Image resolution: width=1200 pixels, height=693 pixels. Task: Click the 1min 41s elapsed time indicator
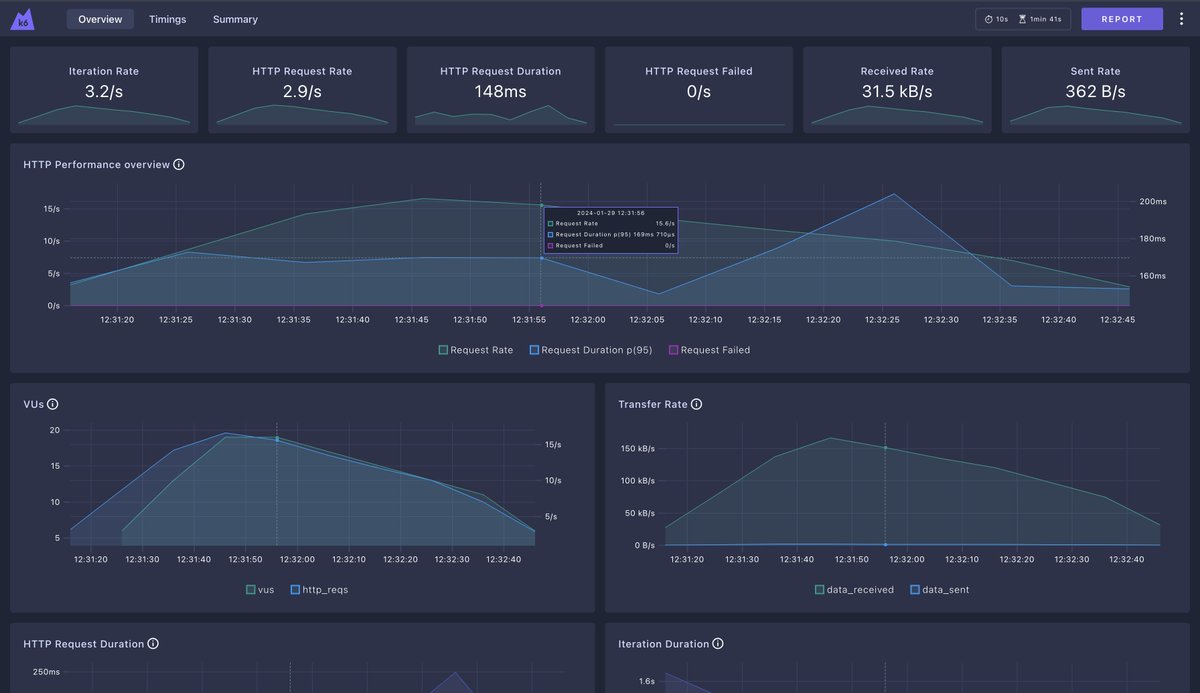(x=1040, y=19)
